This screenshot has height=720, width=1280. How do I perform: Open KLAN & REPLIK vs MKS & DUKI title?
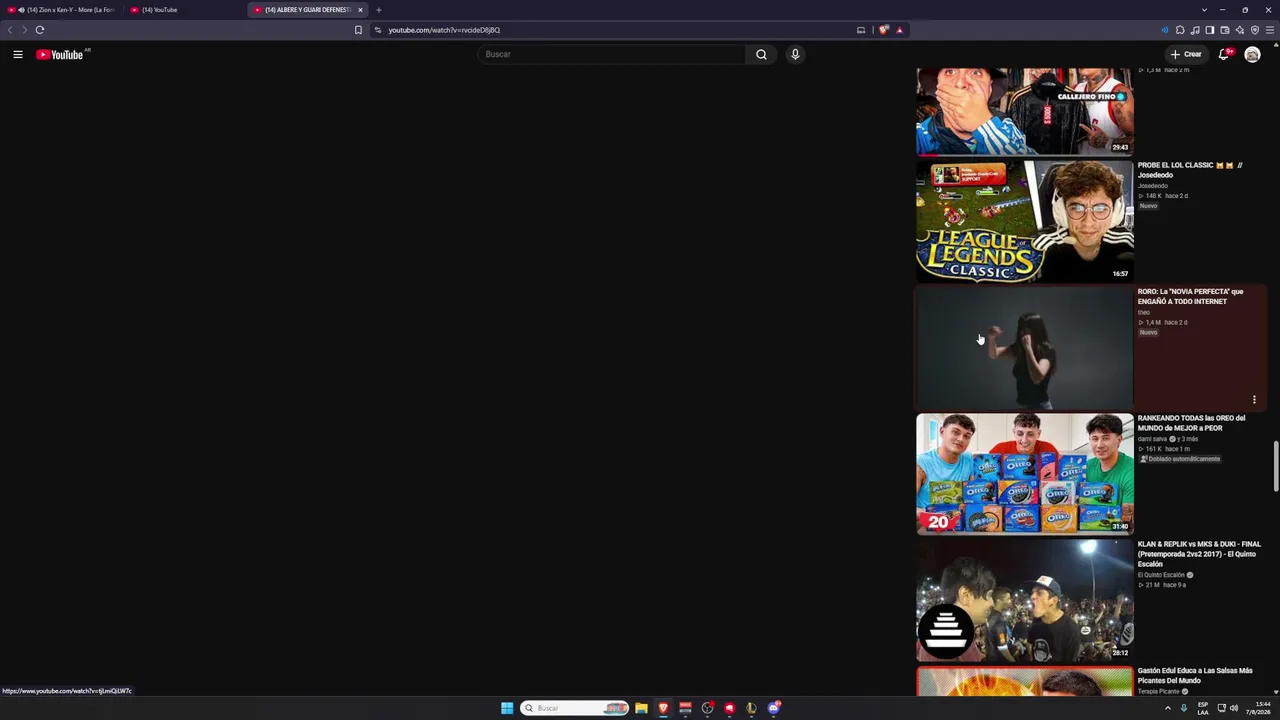click(1199, 554)
